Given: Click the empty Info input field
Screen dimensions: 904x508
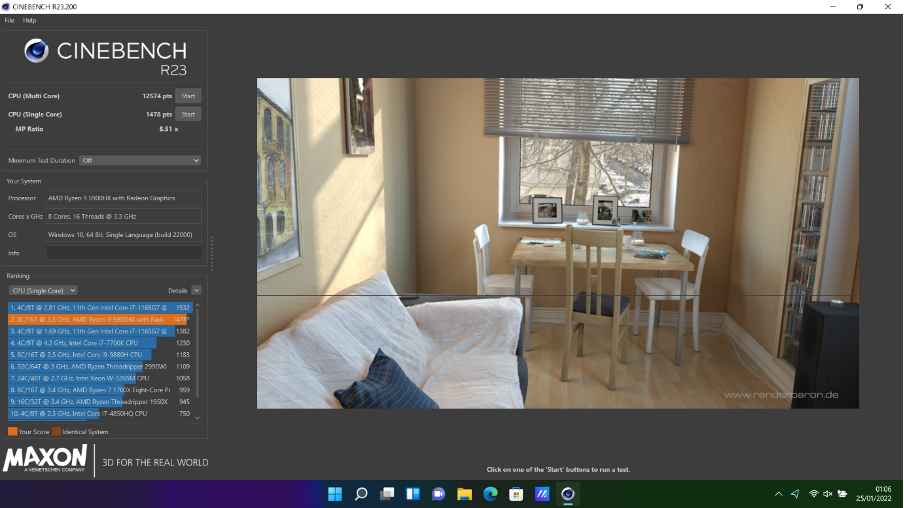Looking at the screenshot, I should coord(123,253).
